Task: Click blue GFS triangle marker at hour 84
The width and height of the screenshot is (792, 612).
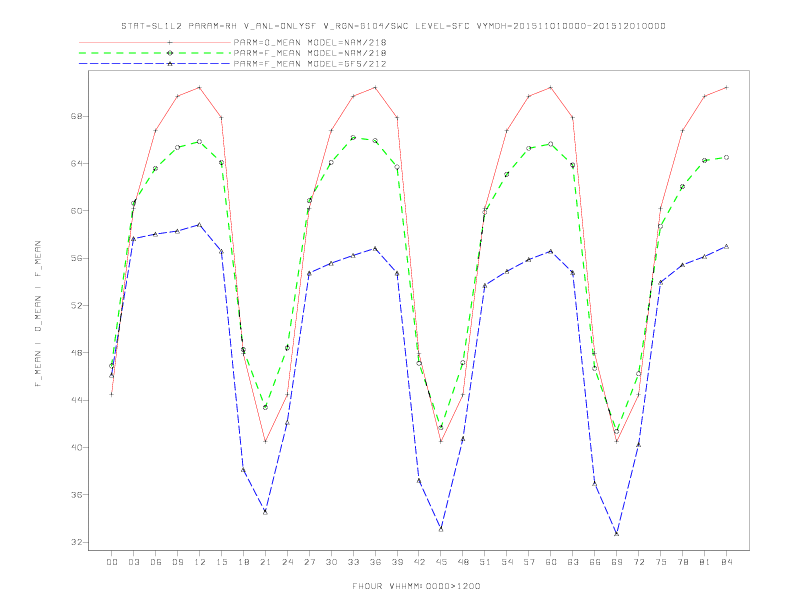Action: pos(726,246)
